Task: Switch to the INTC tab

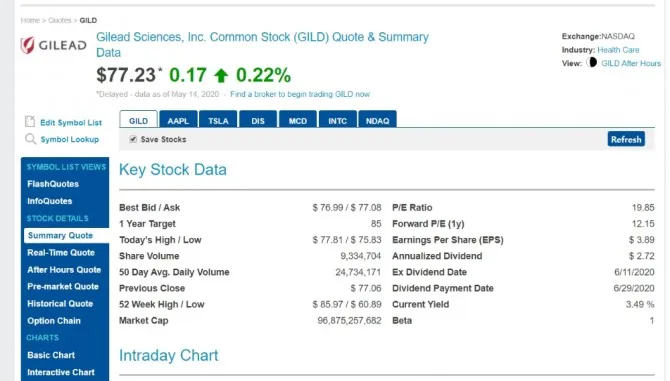Action: point(338,119)
